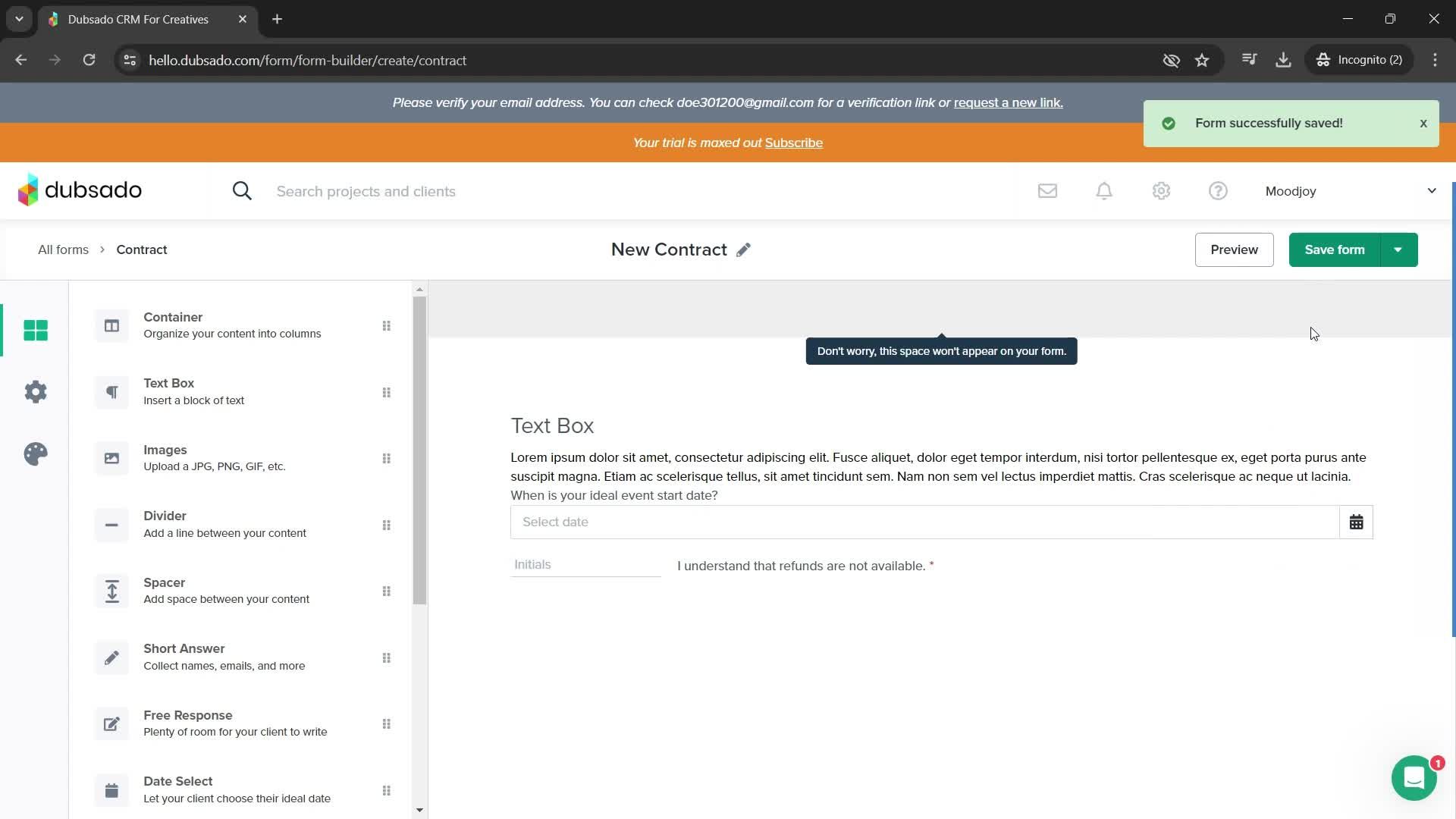This screenshot has width=1456, height=819.
Task: Go back in browser history
Action: (x=20, y=60)
